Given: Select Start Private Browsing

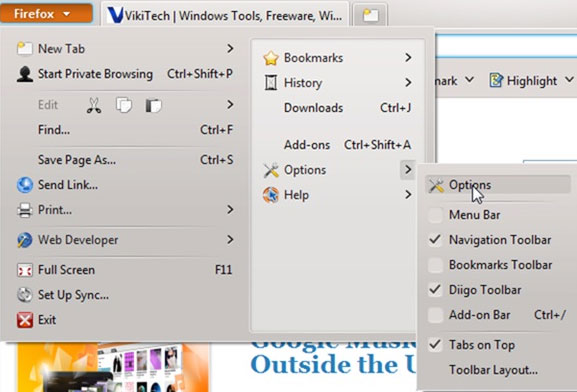Looking at the screenshot, I should point(125,74).
